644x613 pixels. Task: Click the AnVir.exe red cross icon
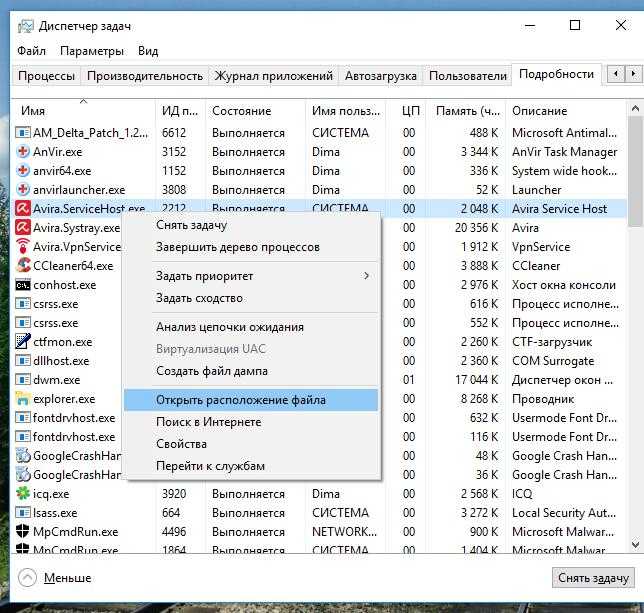coord(23,152)
